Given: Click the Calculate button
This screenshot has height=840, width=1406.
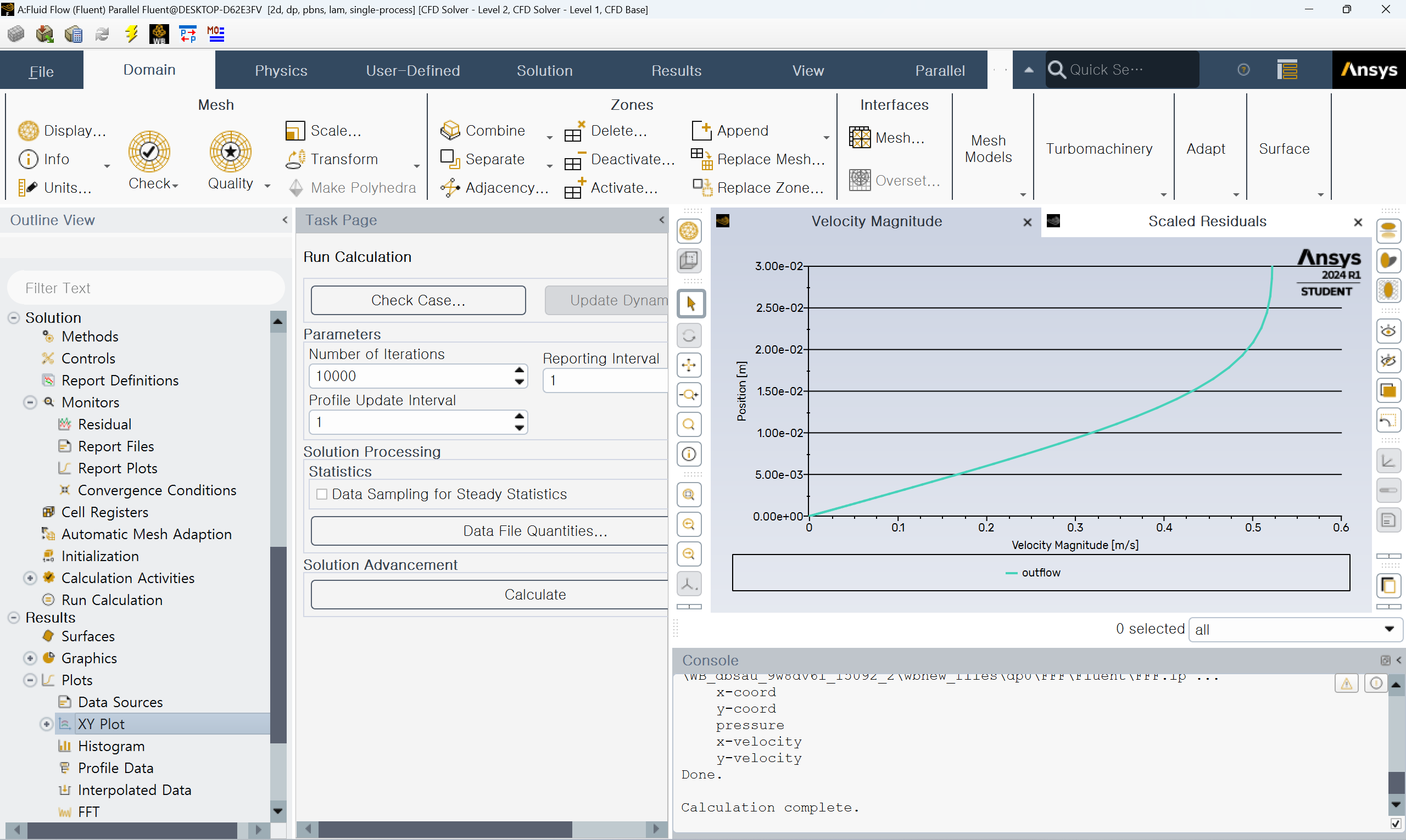Looking at the screenshot, I should (490, 595).
